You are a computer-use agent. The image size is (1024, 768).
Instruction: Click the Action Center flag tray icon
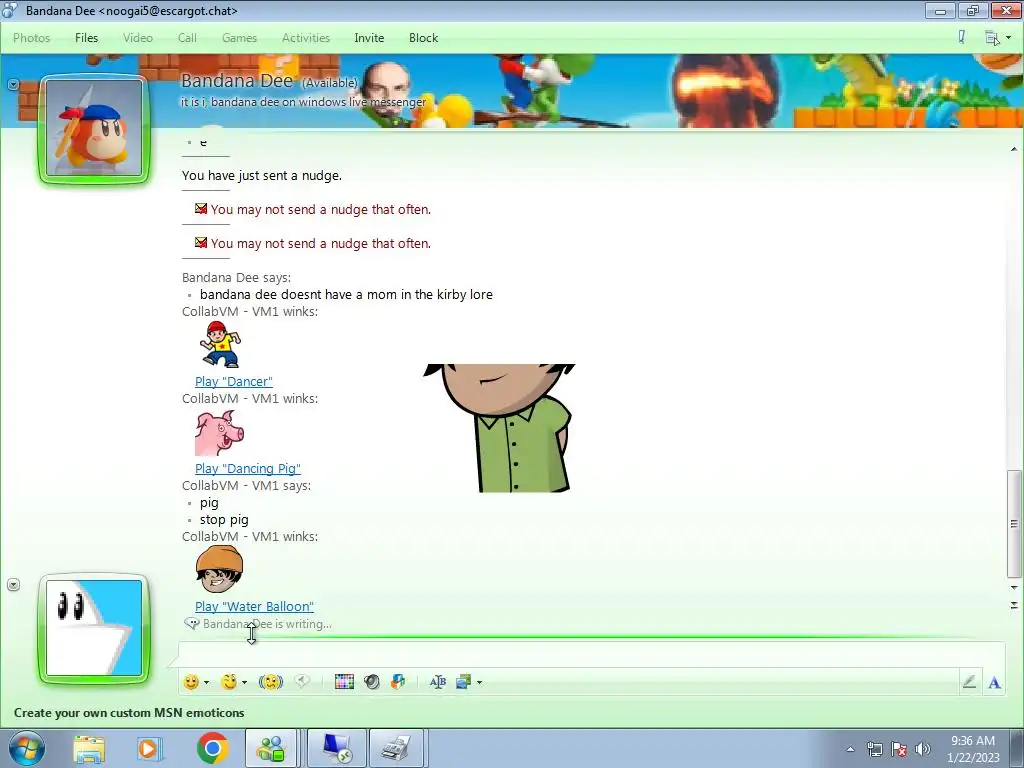899,749
